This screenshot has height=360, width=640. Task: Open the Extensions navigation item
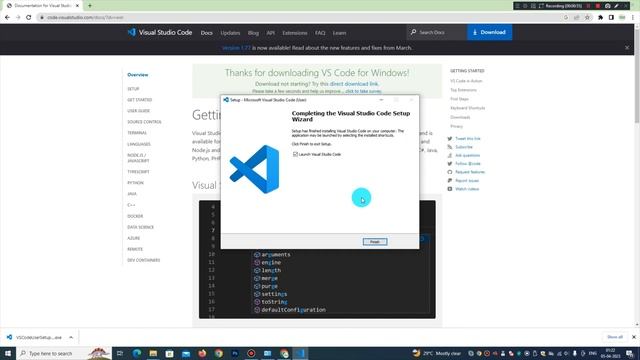pos(295,33)
